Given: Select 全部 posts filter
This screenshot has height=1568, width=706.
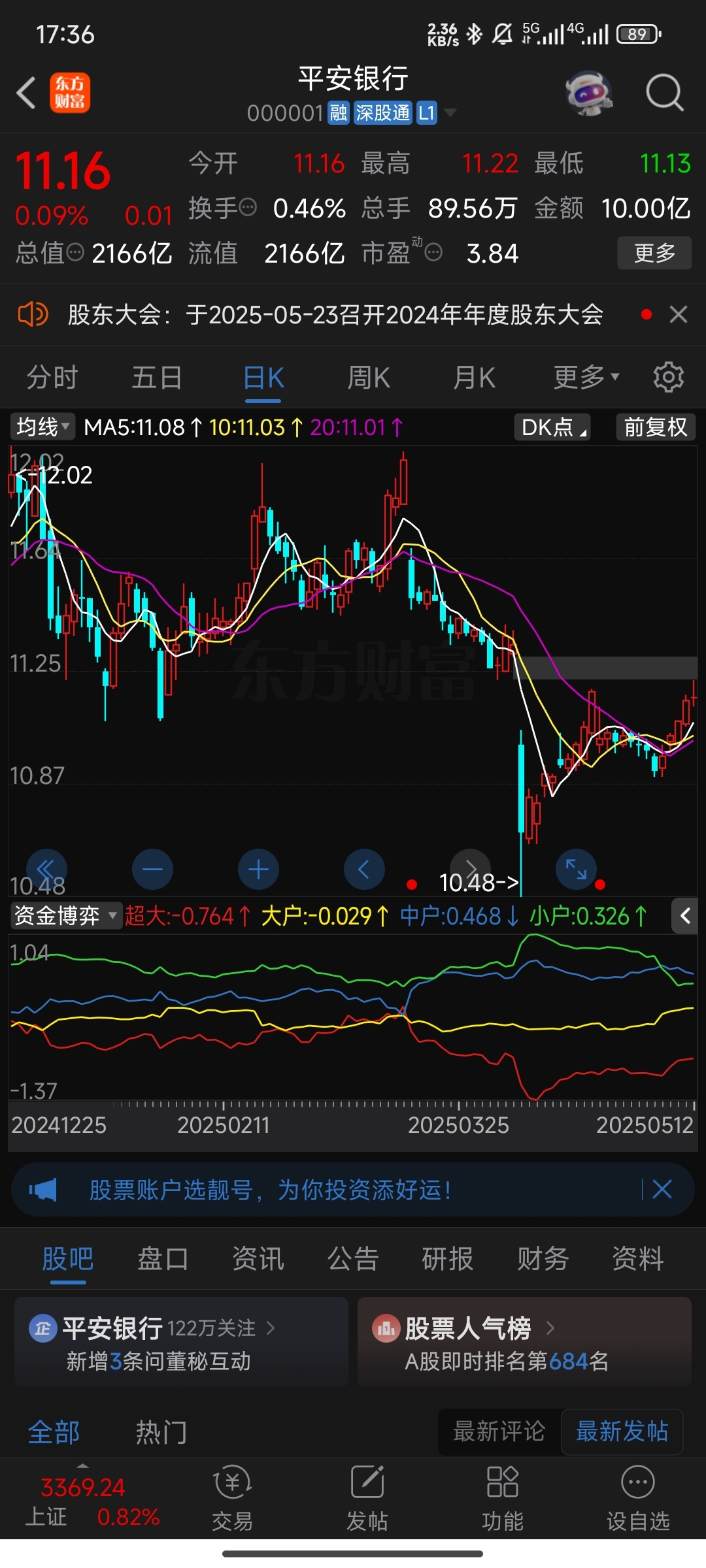Looking at the screenshot, I should pos(54,1431).
